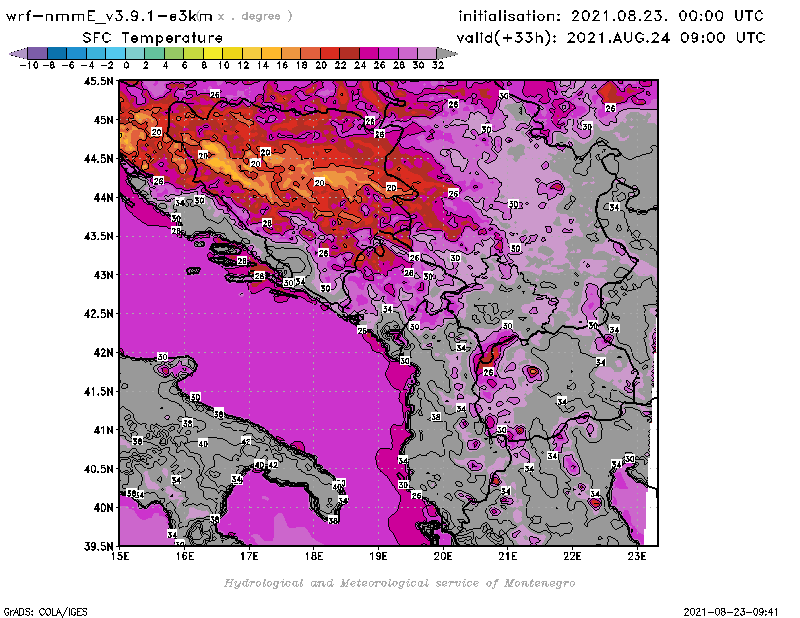
Task: Click the '42N' latitude axis label
Action: click(x=103, y=353)
